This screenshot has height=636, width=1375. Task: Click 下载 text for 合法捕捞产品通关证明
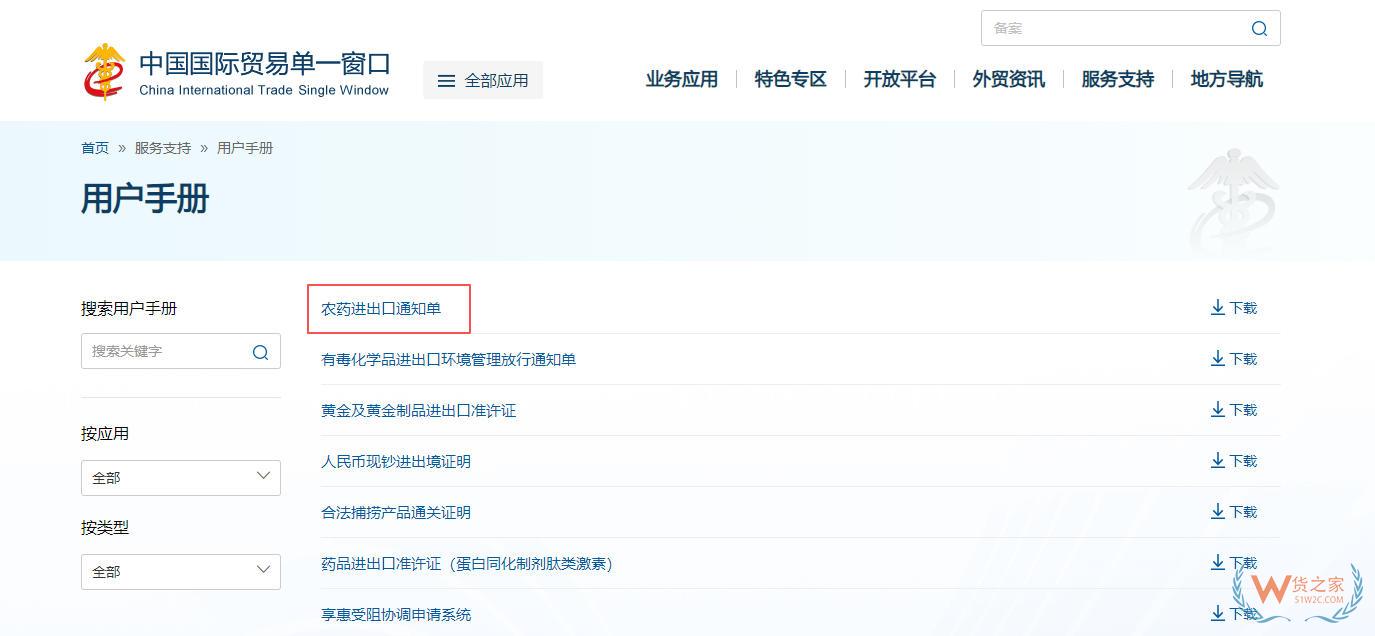point(1243,512)
